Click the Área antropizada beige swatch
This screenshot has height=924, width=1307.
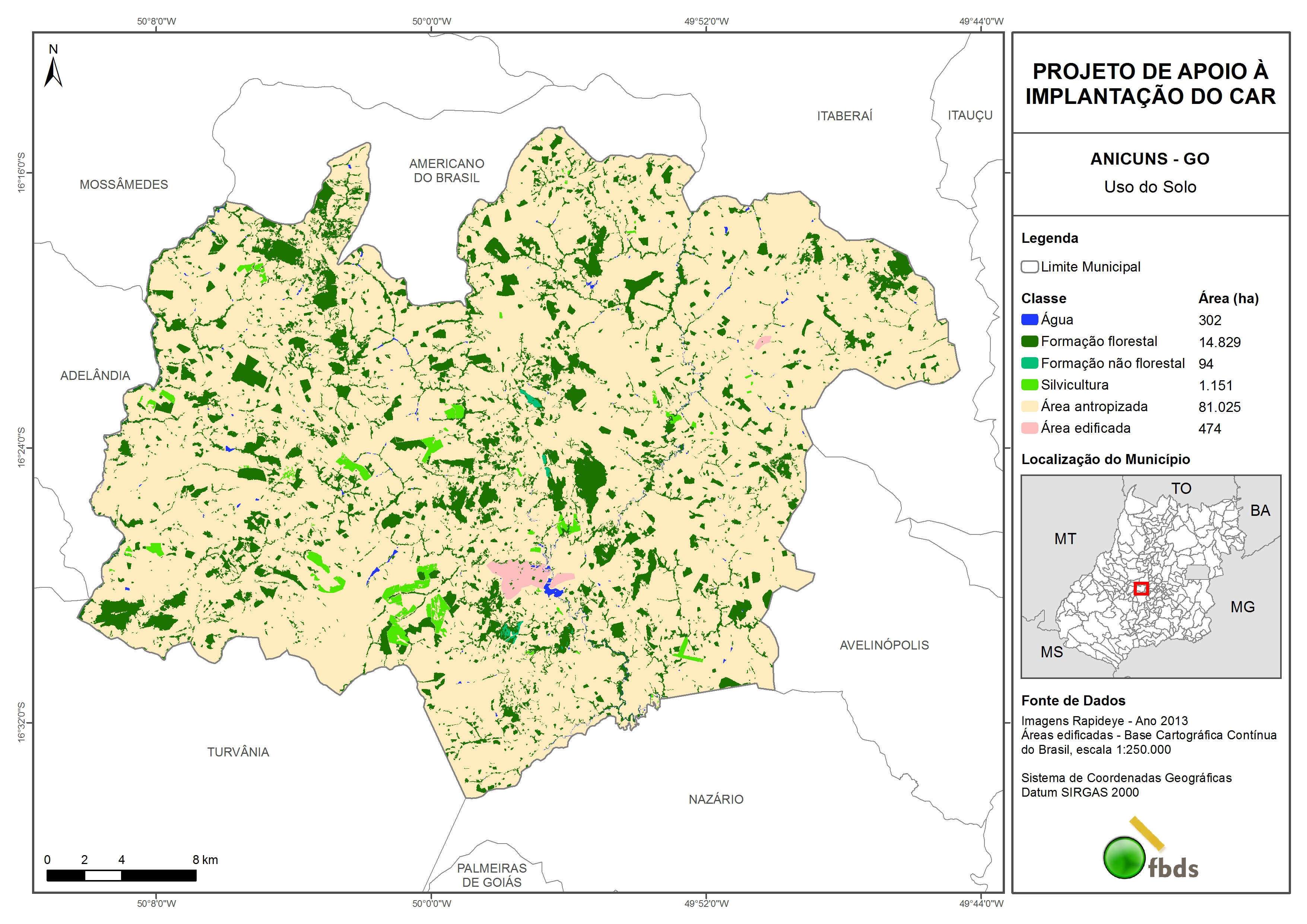point(1029,406)
